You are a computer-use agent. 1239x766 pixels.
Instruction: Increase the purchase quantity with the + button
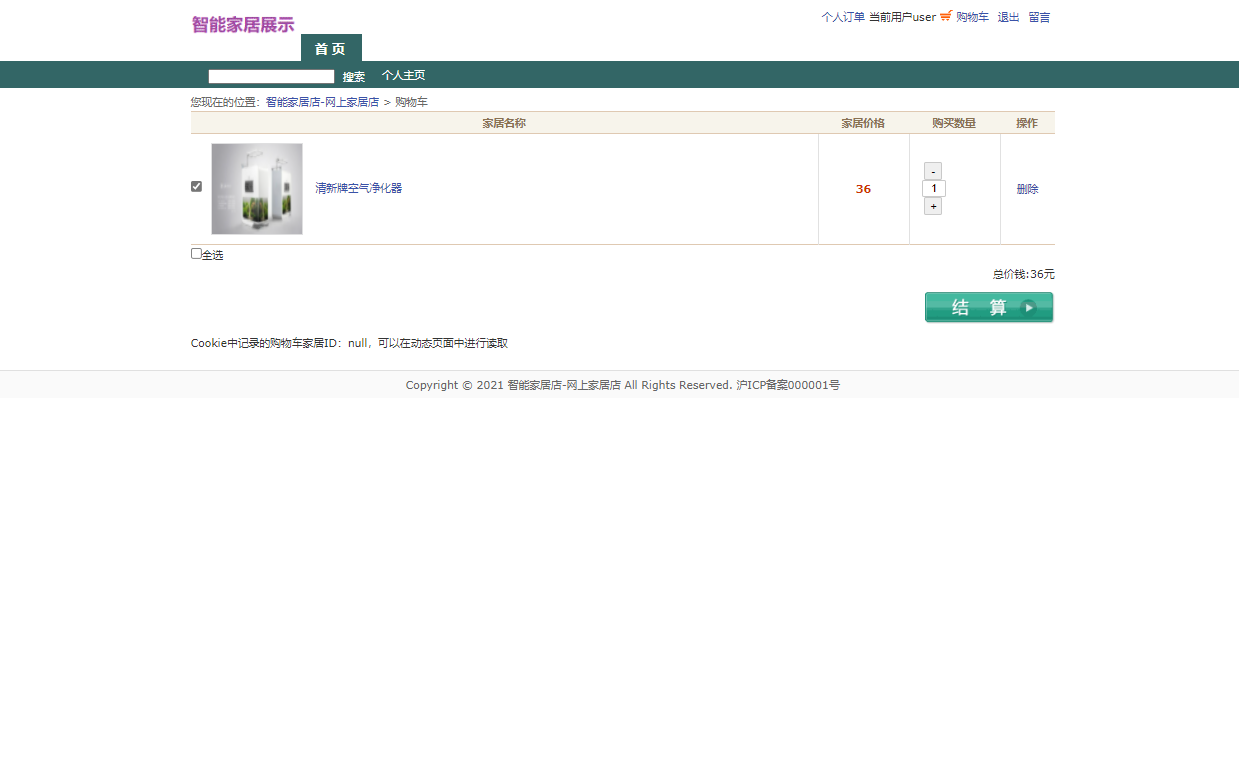click(932, 206)
